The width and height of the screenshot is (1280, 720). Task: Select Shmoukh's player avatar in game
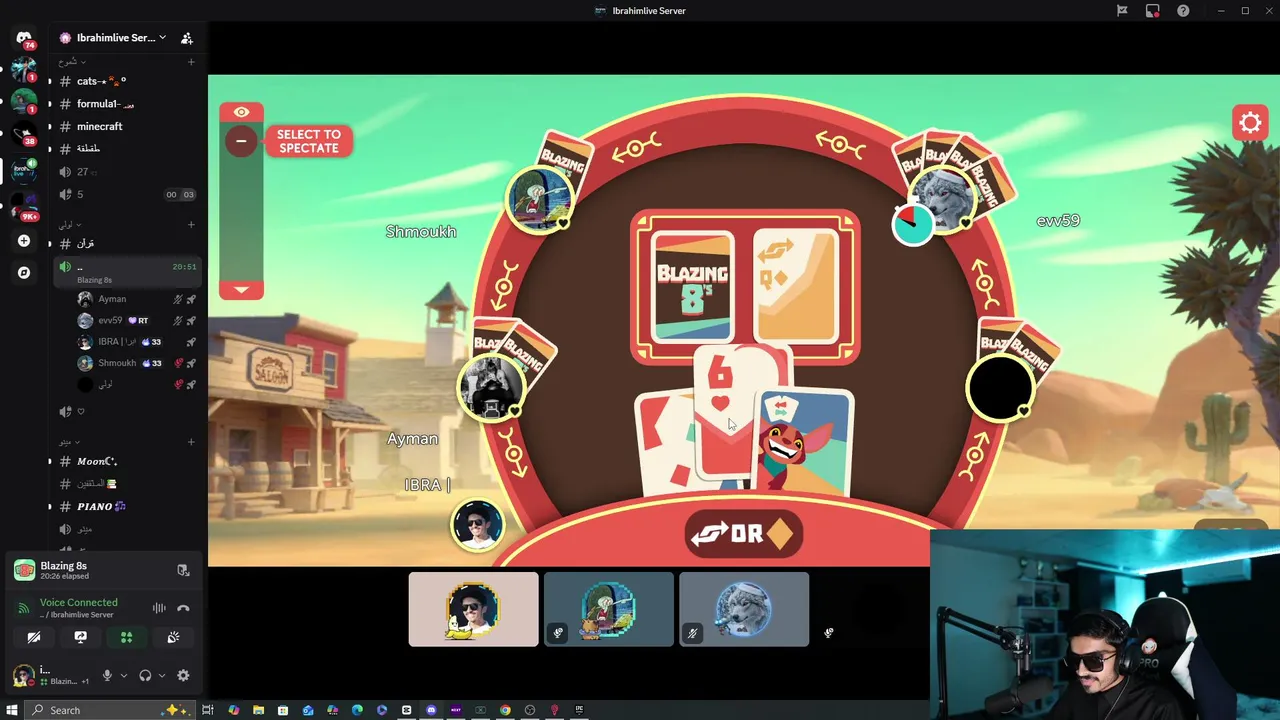539,199
